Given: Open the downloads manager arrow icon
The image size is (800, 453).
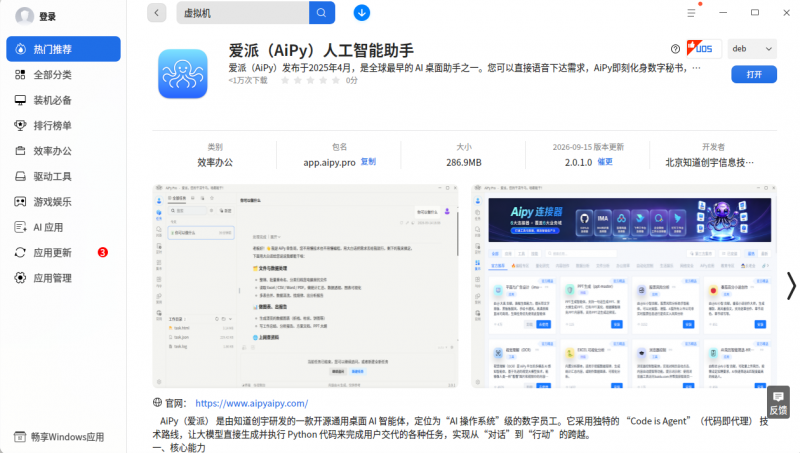Looking at the screenshot, I should click(362, 13).
